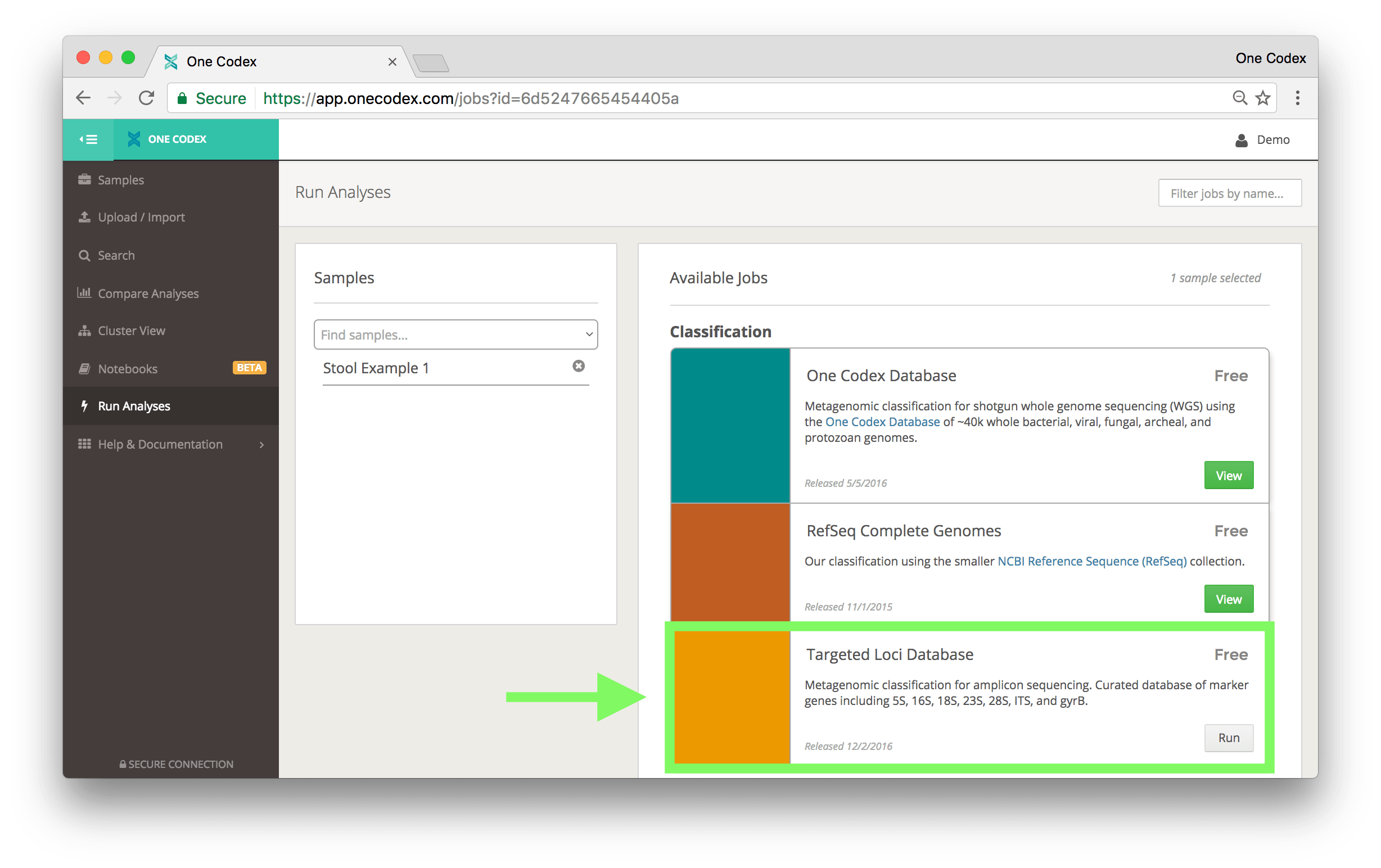Click the Notebooks book icon

pyautogui.click(x=84, y=368)
